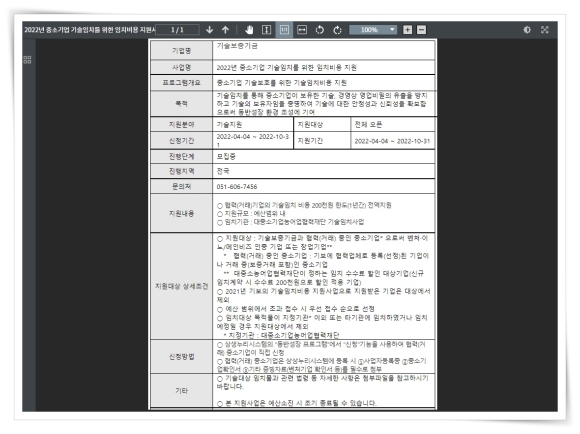Click the phone number 051-606-7456

(237, 187)
